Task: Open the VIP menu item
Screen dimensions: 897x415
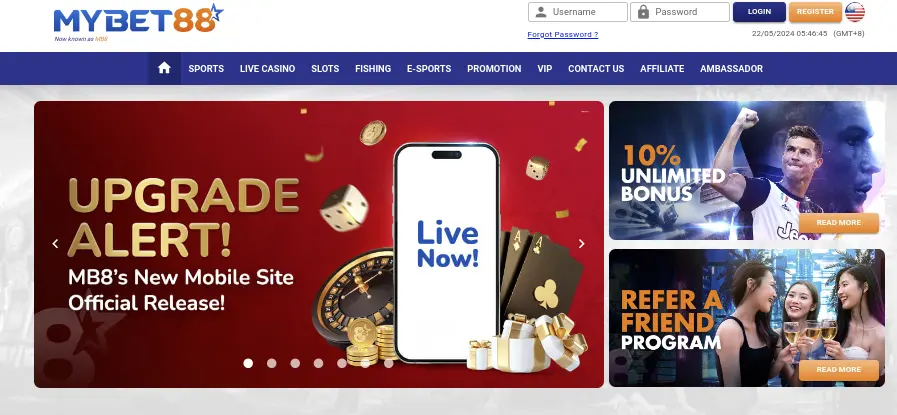Action: [545, 69]
